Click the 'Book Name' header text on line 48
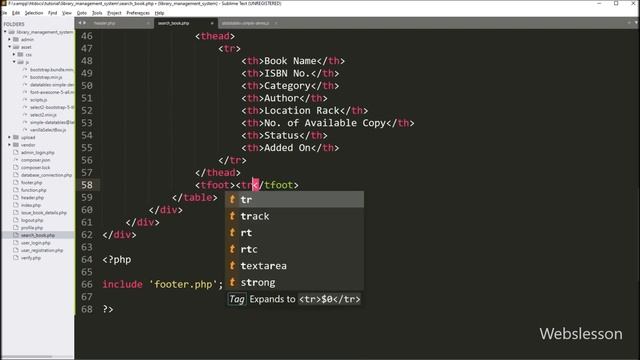640x360 pixels. pyautogui.click(x=290, y=61)
